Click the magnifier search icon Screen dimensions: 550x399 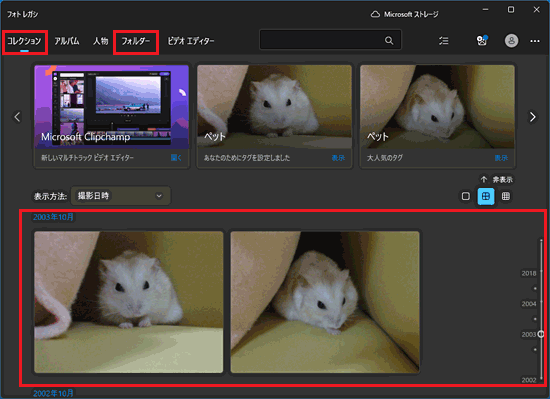pyautogui.click(x=389, y=40)
